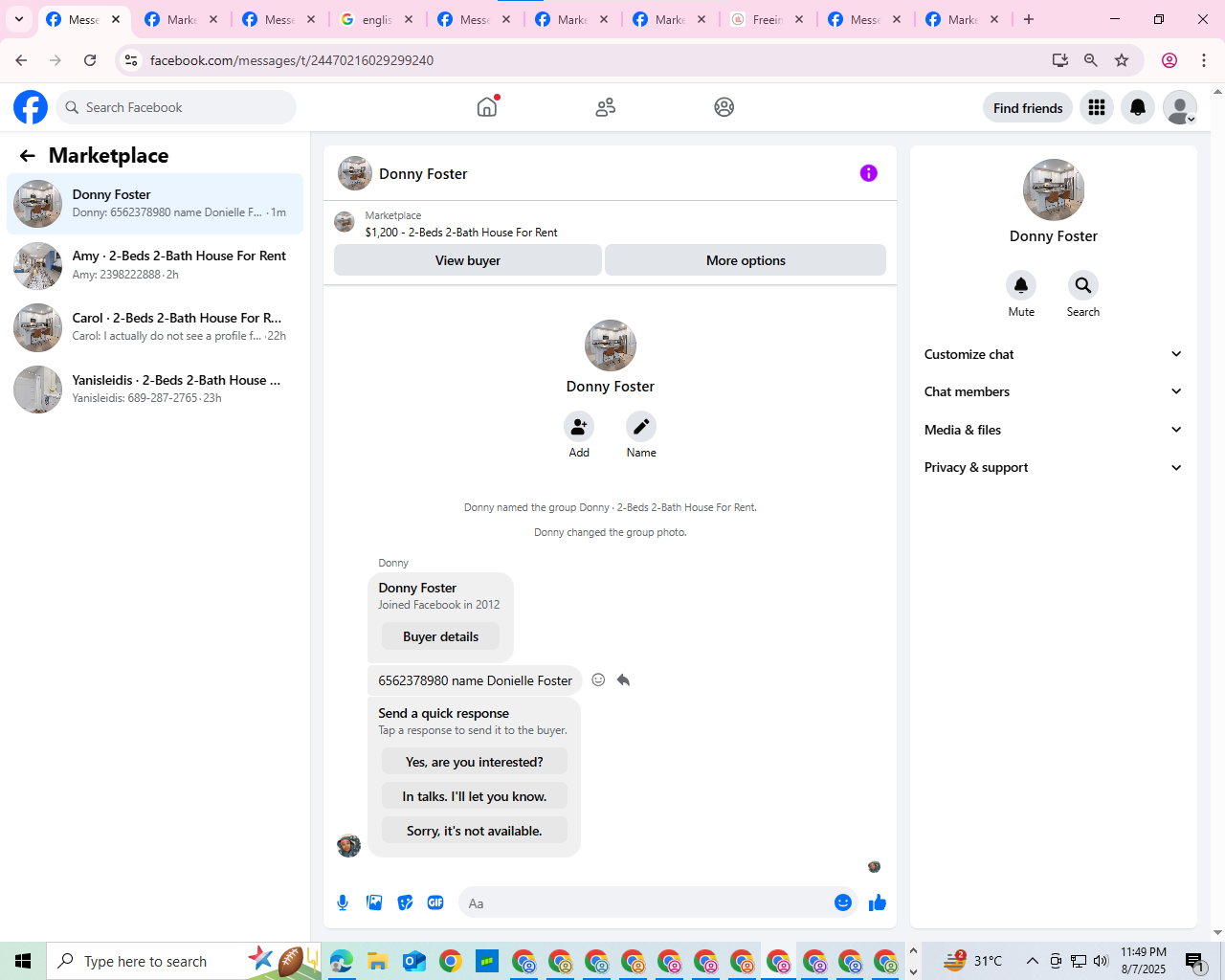Click the browser address bar URL
This screenshot has width=1225, height=980.
292,60
